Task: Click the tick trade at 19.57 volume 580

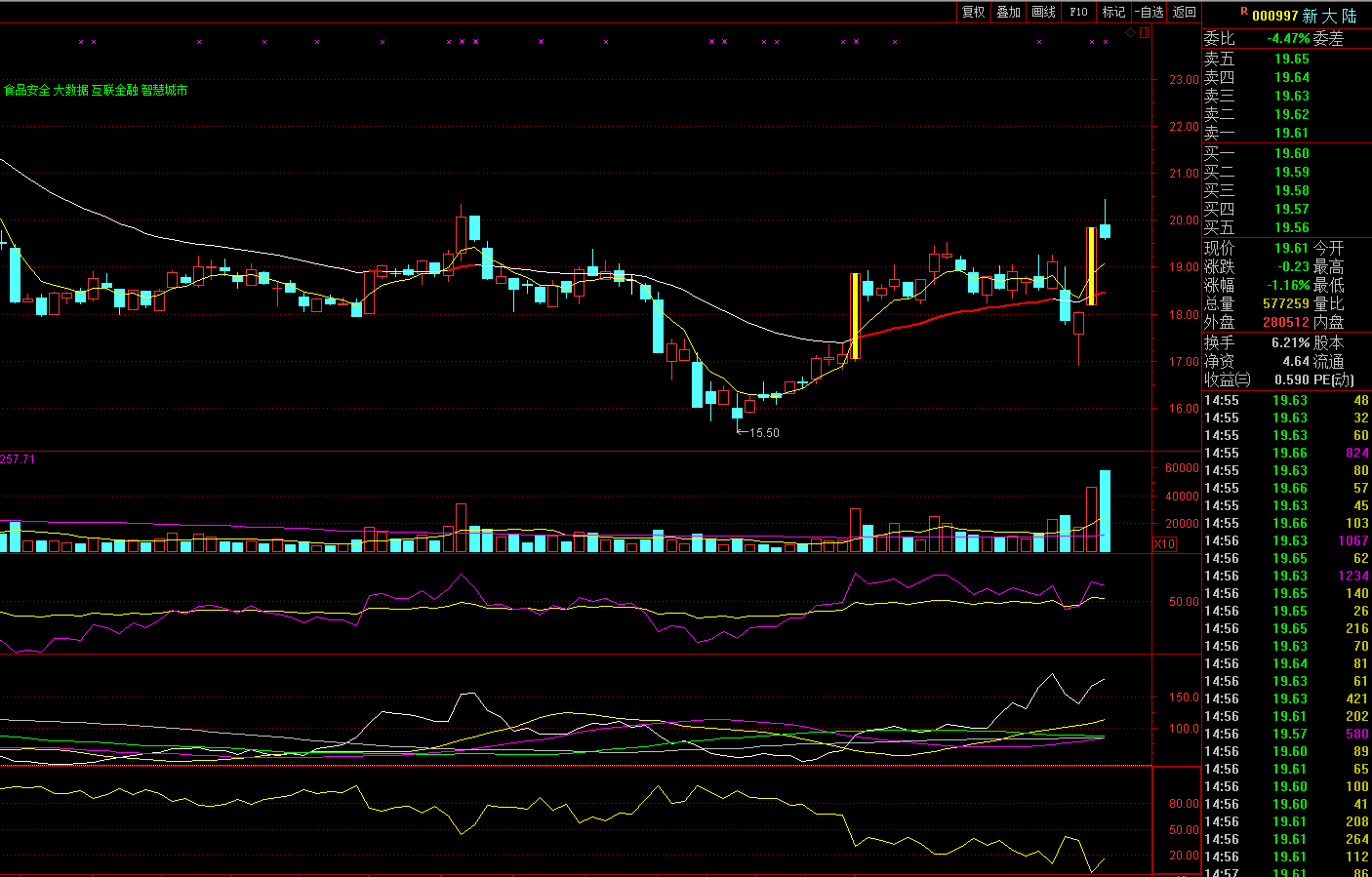Action: tap(1286, 734)
